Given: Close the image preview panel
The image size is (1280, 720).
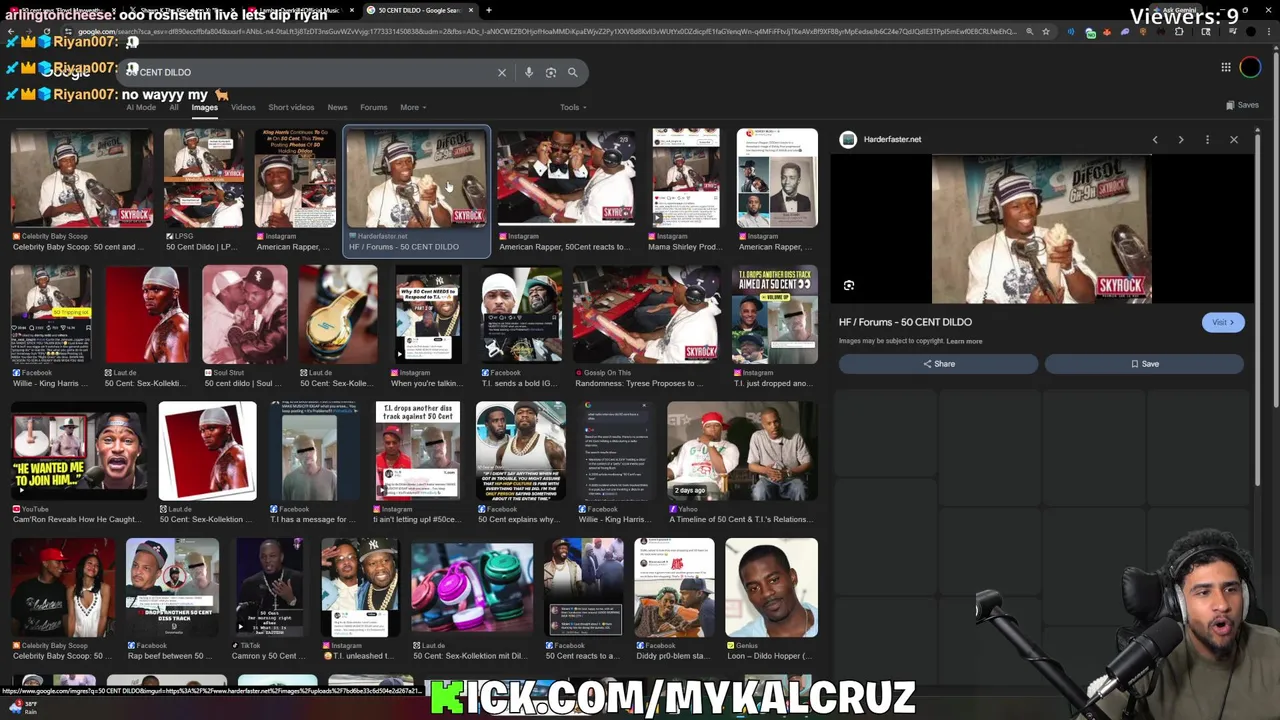Looking at the screenshot, I should click(1234, 140).
